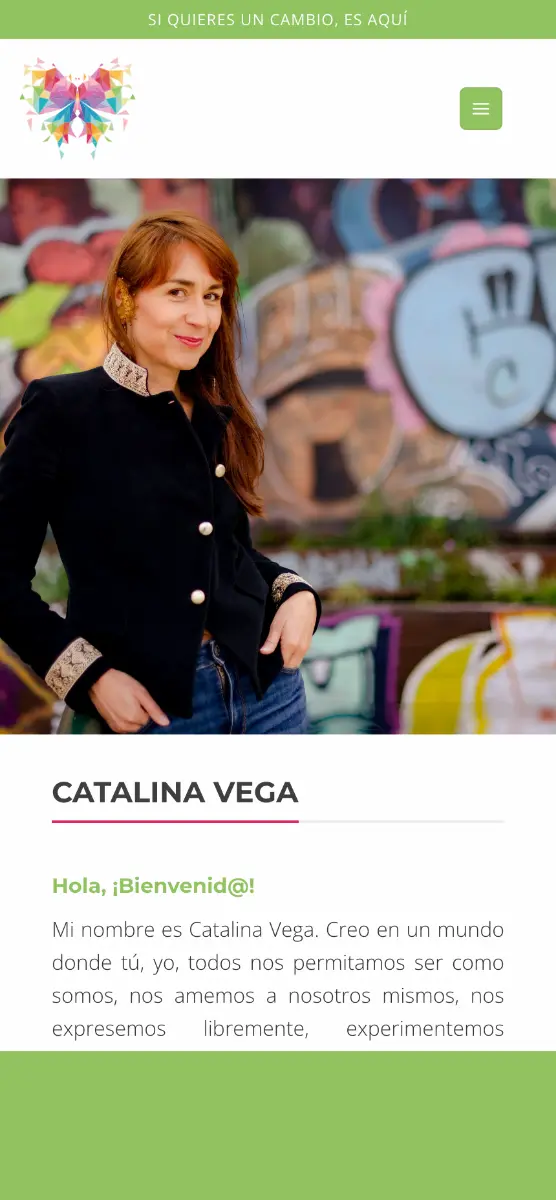The image size is (556, 1200).
Task: Click the 'SI QUIERES UN CAMBIO, ES AQUÍ' banner
Action: tap(278, 20)
